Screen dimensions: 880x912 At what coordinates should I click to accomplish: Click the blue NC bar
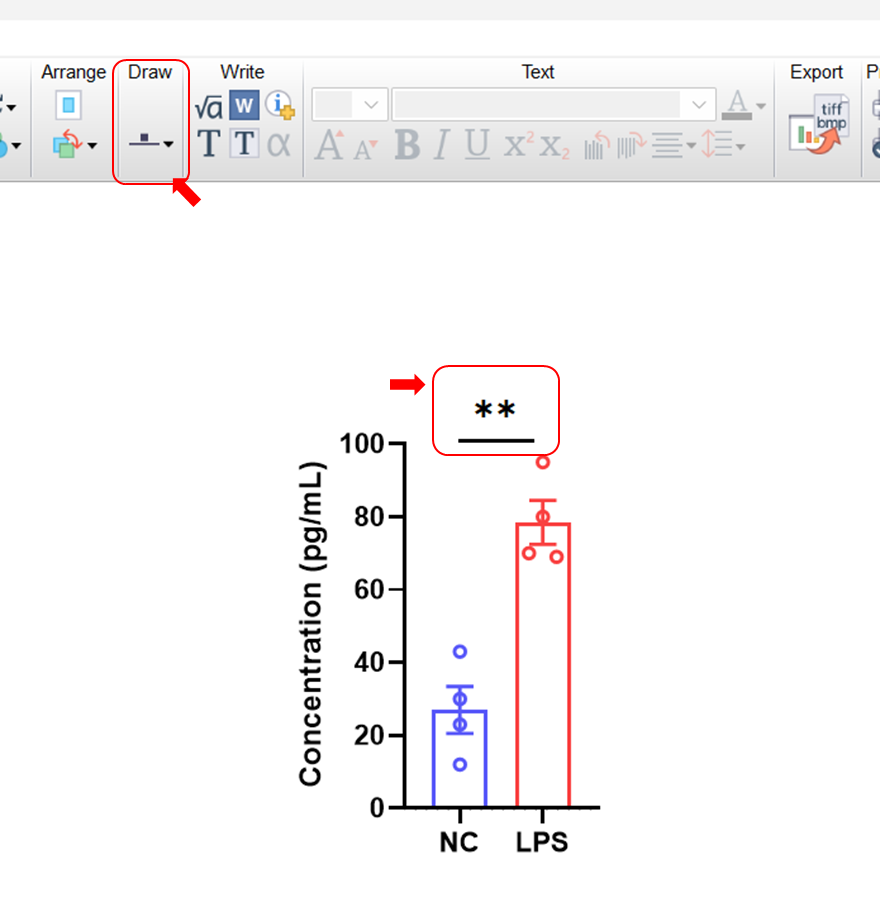pyautogui.click(x=459, y=758)
